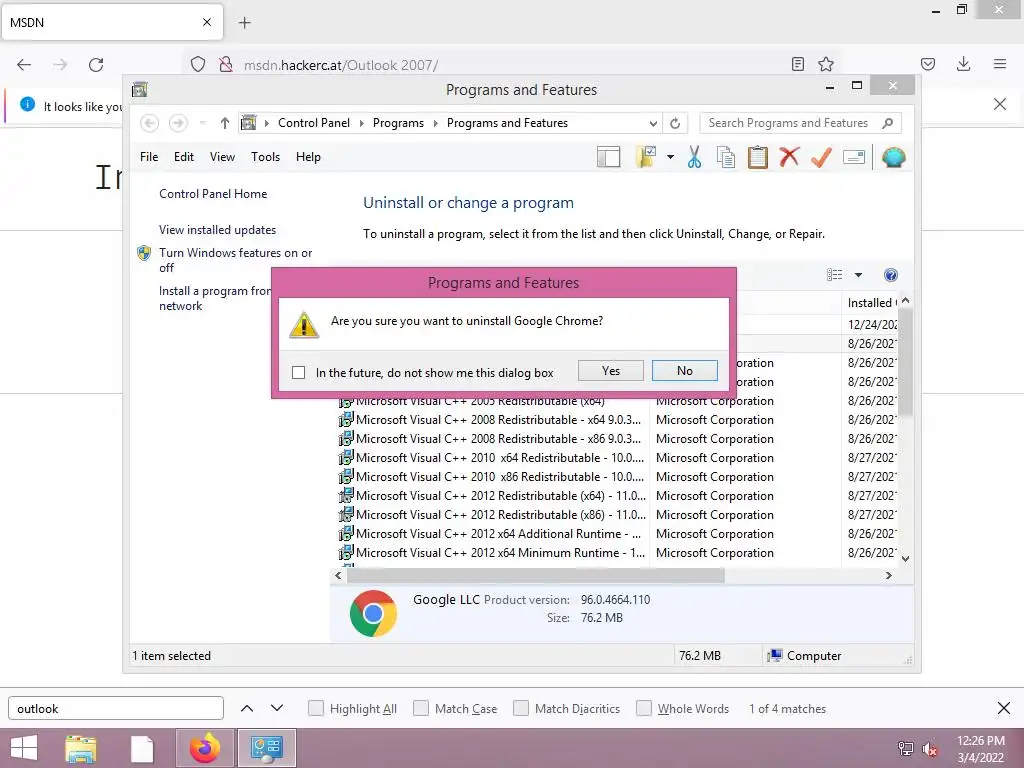Open the view options dropdown arrow
Screen dimensions: 1024x768
click(858, 275)
